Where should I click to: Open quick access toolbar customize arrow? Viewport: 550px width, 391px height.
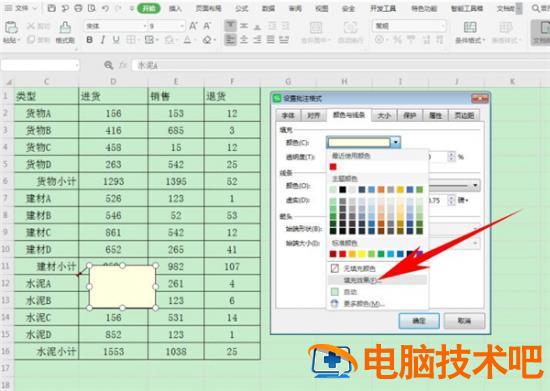coord(132,8)
